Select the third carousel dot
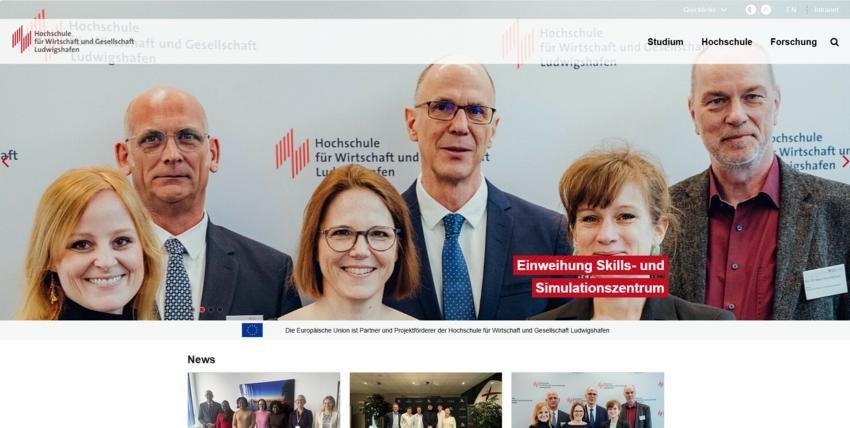The image size is (850, 428). point(220,309)
